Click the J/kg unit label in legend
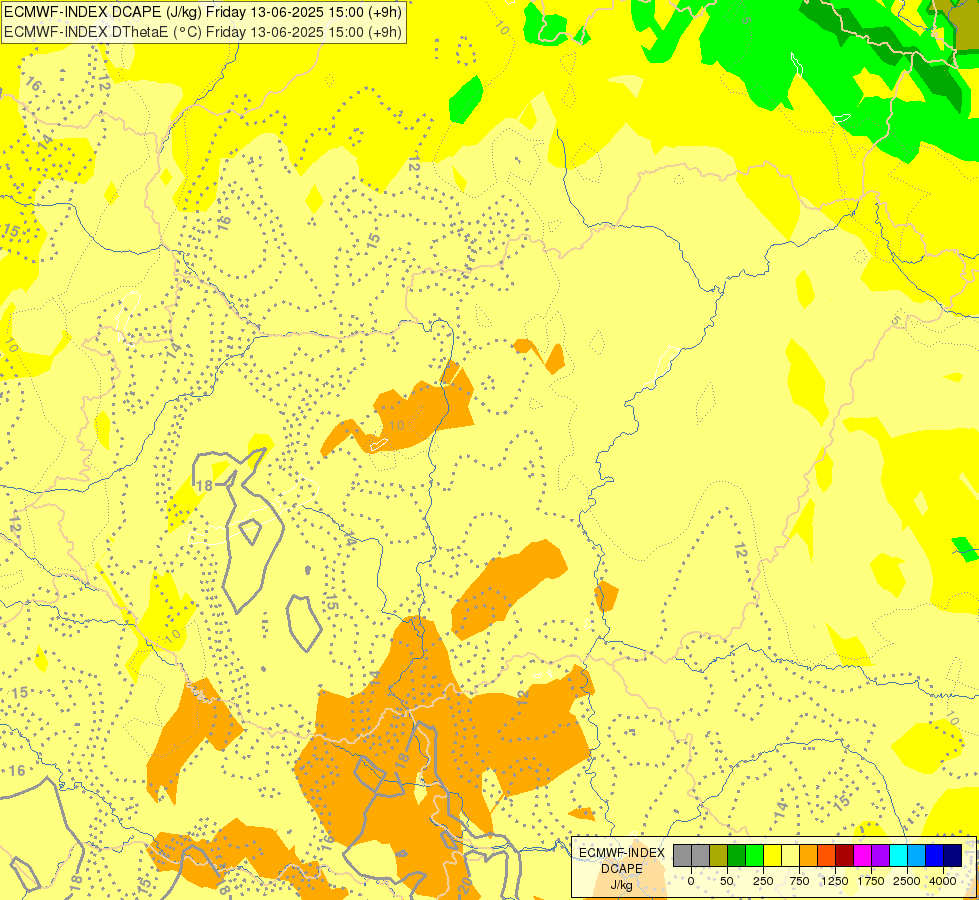The height and width of the screenshot is (900, 979). [622, 885]
